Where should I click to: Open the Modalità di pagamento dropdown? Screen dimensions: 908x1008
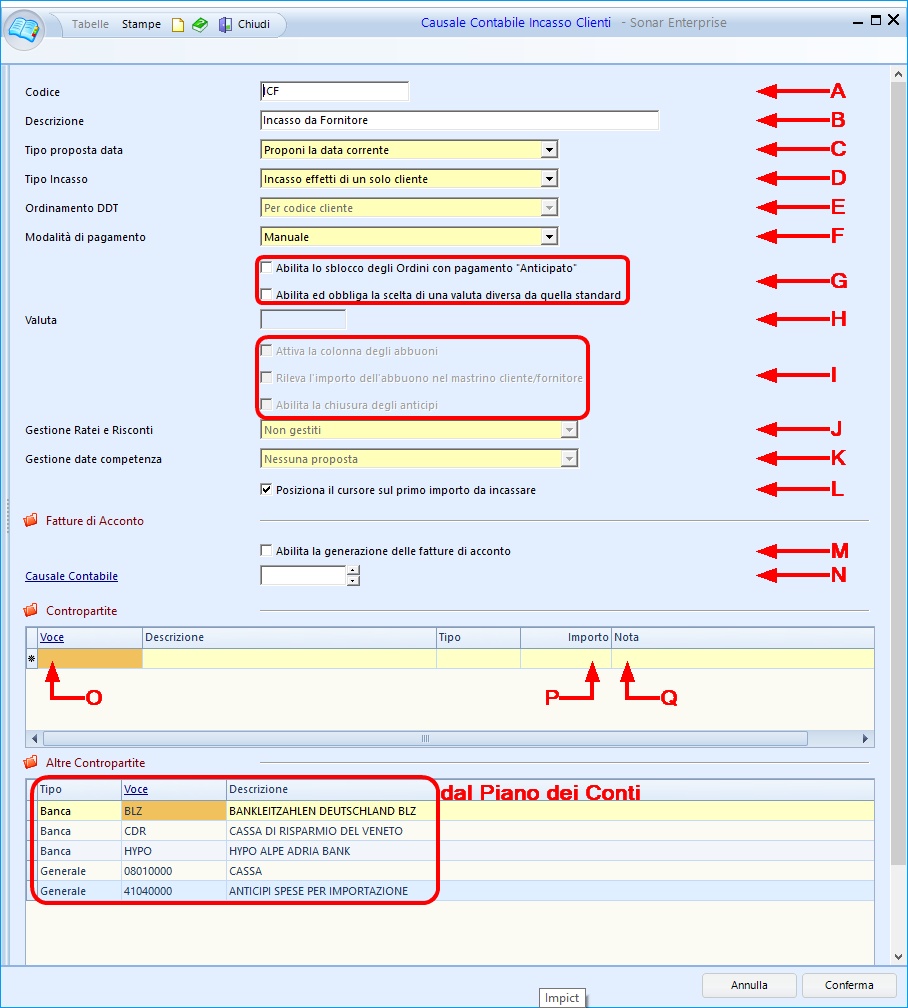(548, 237)
